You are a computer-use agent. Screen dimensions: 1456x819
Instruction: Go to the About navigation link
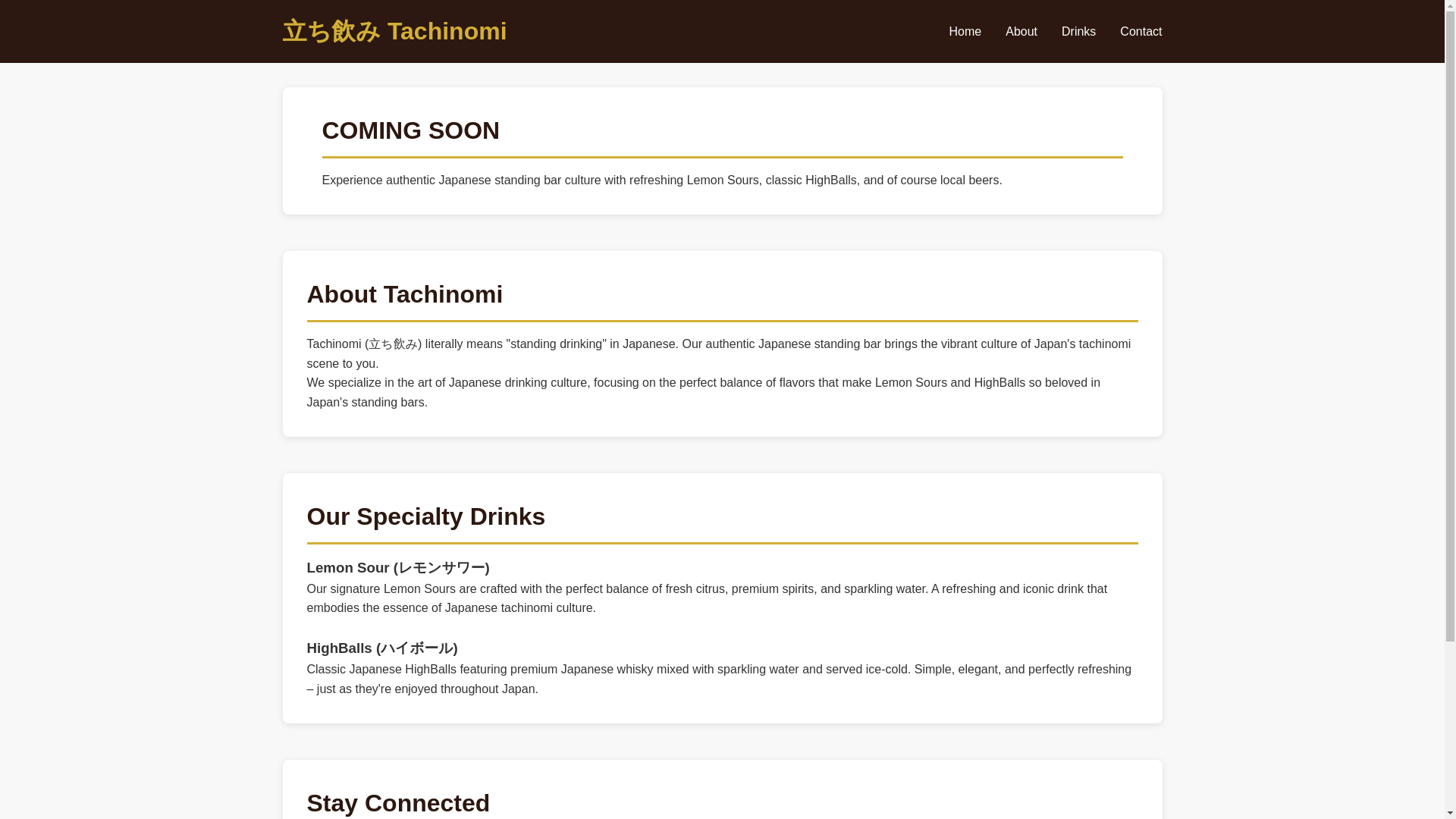1021,32
